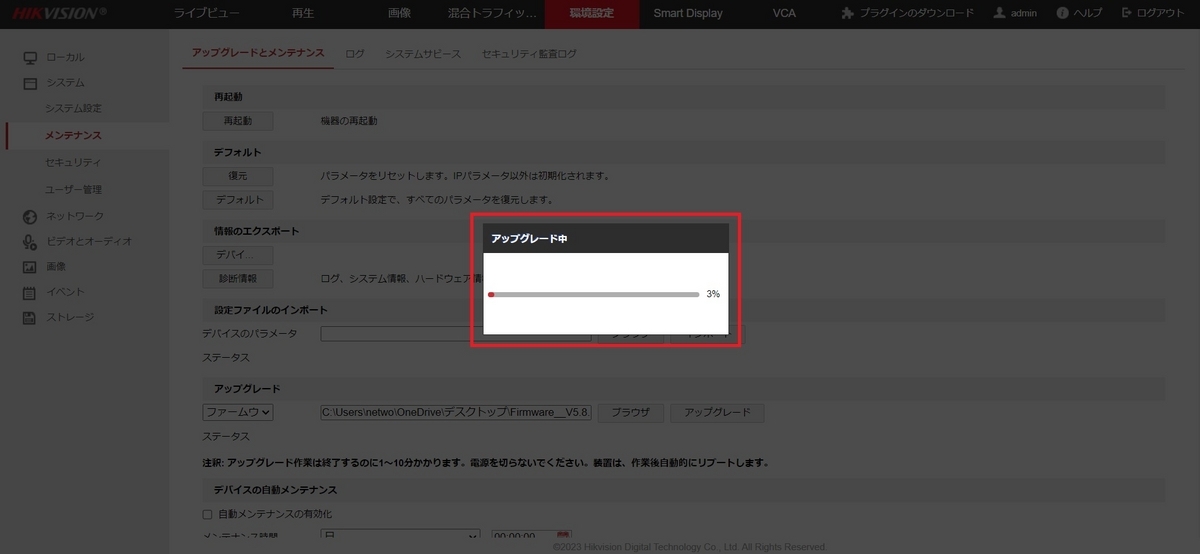Viewport: 1200px width, 554px height.
Task: Click the 復元 restore button
Action: click(238, 176)
